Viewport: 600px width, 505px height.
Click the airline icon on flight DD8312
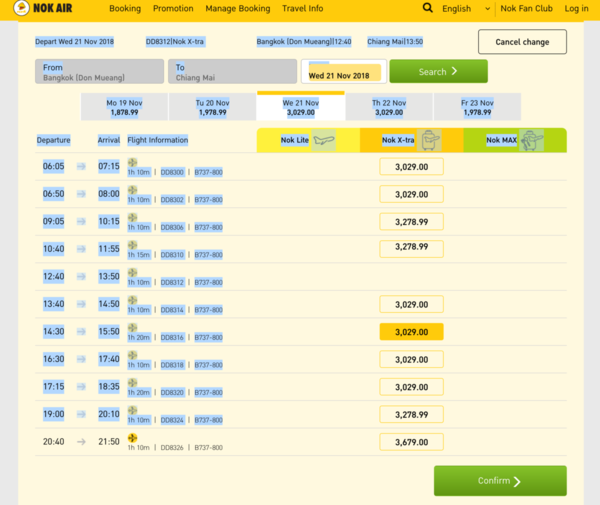click(132, 272)
